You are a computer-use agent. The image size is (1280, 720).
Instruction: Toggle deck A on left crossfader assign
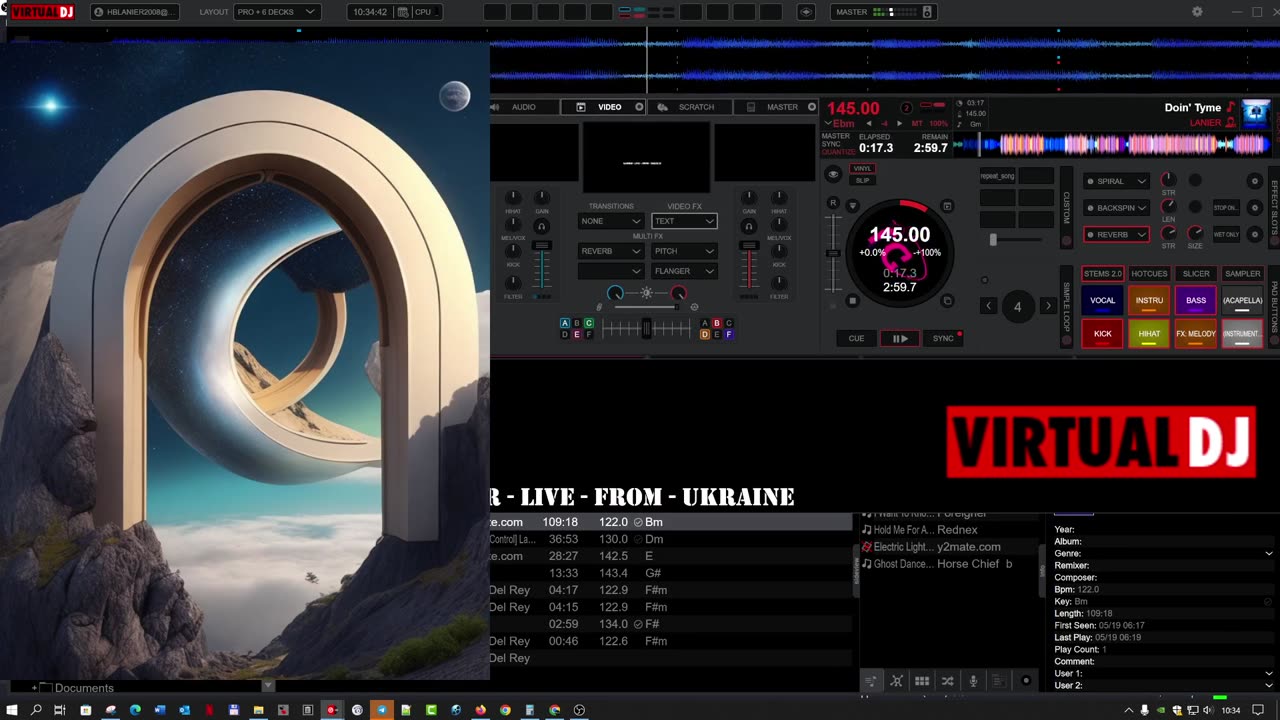pyautogui.click(x=565, y=323)
